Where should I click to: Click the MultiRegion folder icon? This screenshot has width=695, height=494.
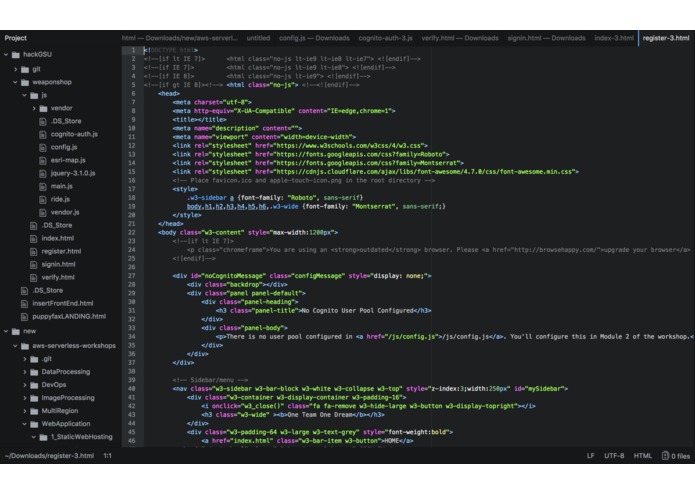click(x=35, y=411)
